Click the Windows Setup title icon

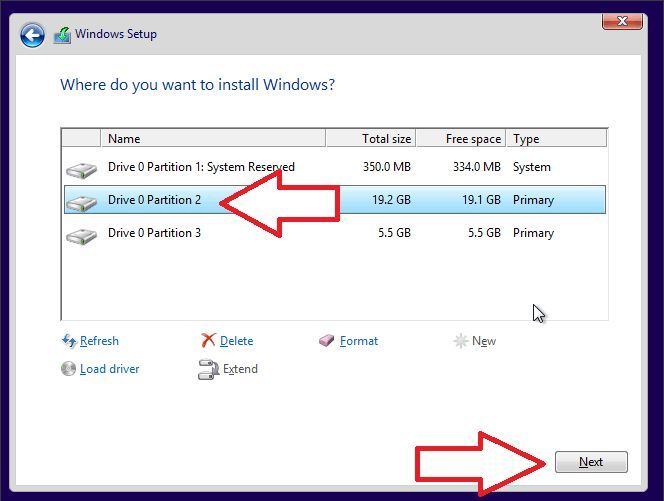coord(62,35)
